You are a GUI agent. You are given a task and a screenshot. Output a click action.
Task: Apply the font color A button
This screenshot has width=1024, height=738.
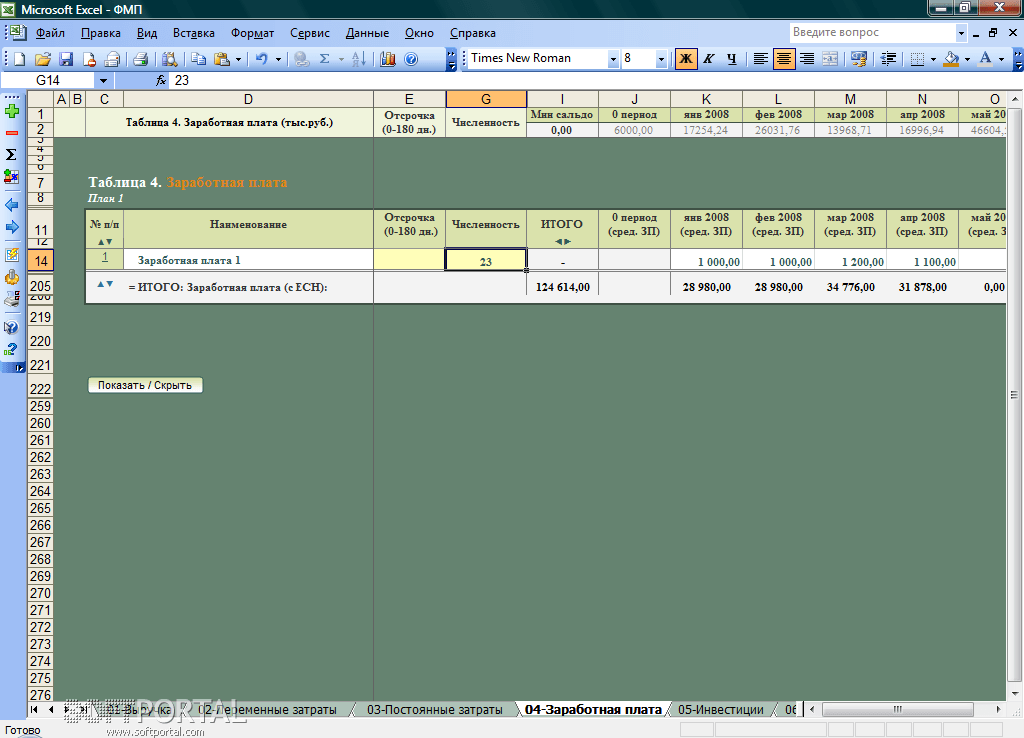(985, 59)
